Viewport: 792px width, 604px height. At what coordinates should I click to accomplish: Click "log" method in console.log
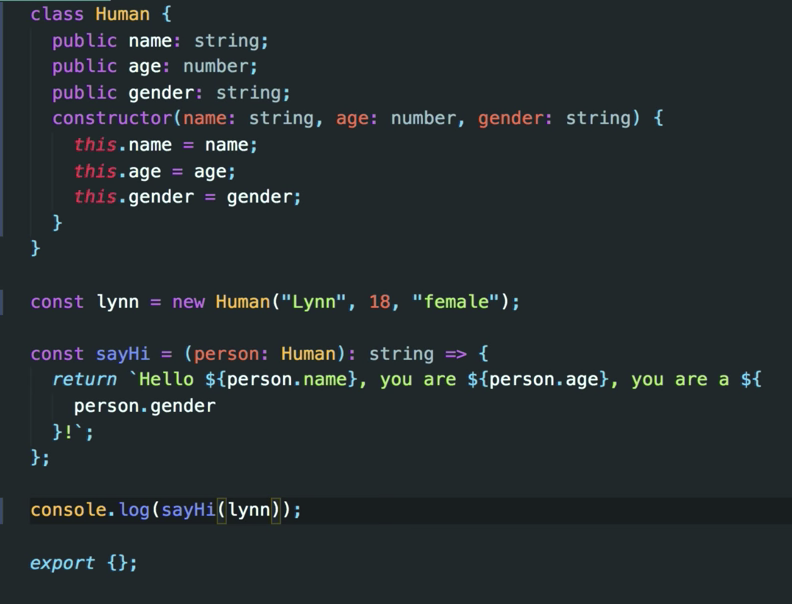(134, 510)
